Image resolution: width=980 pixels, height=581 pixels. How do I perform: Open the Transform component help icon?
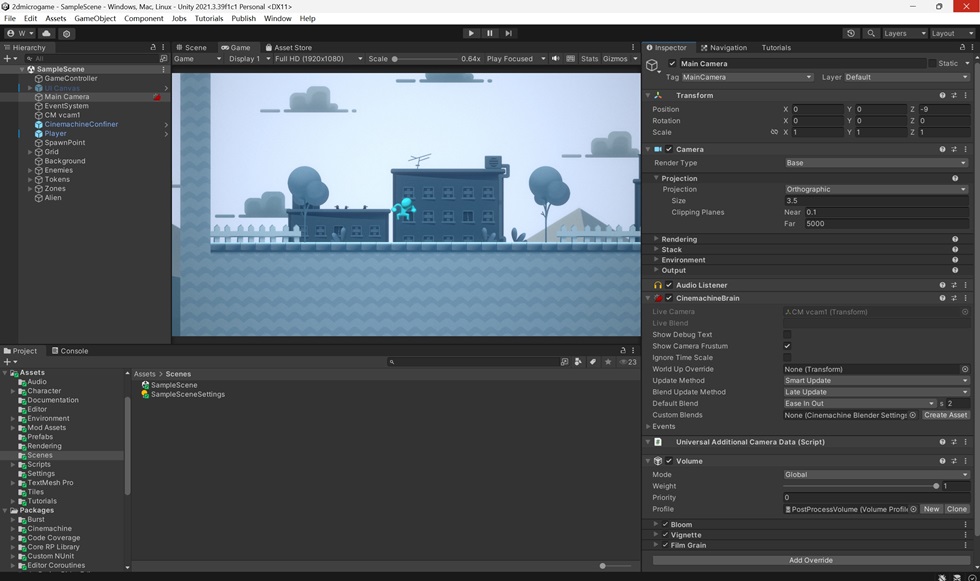942,96
